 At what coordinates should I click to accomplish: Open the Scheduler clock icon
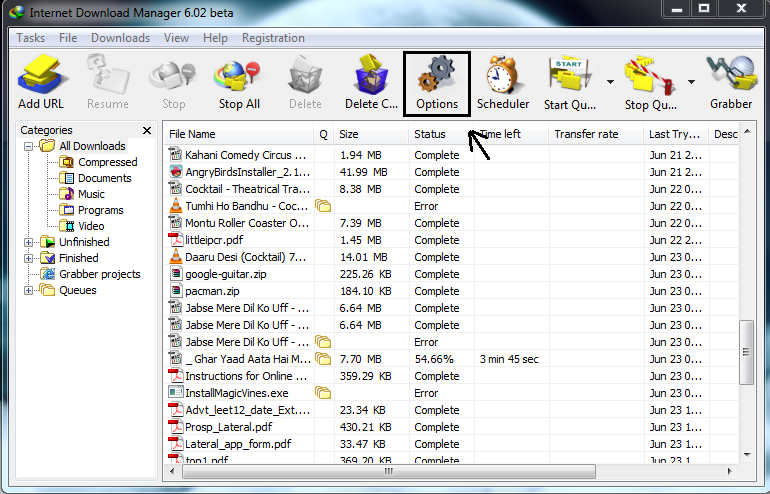tap(502, 75)
